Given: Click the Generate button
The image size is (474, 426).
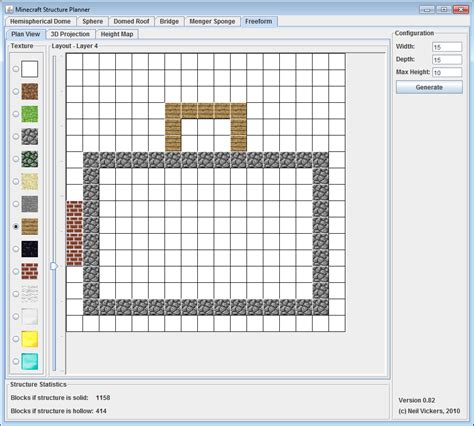Looking at the screenshot, I should (429, 87).
